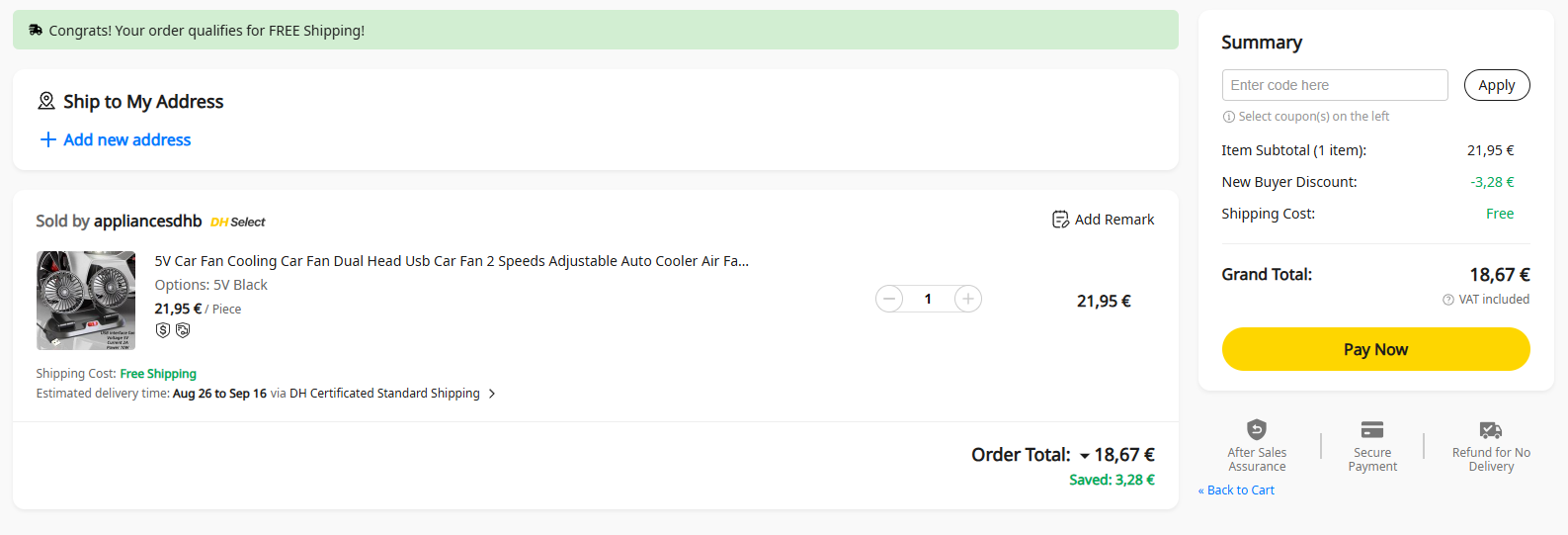
Task: Click the free shipping truck icon in banner
Action: click(x=36, y=31)
